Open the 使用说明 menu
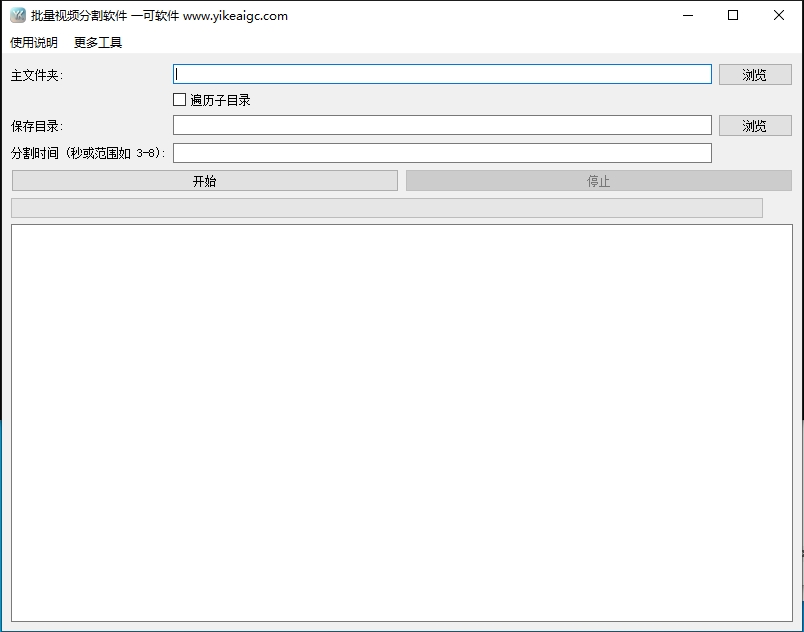 tap(34, 43)
